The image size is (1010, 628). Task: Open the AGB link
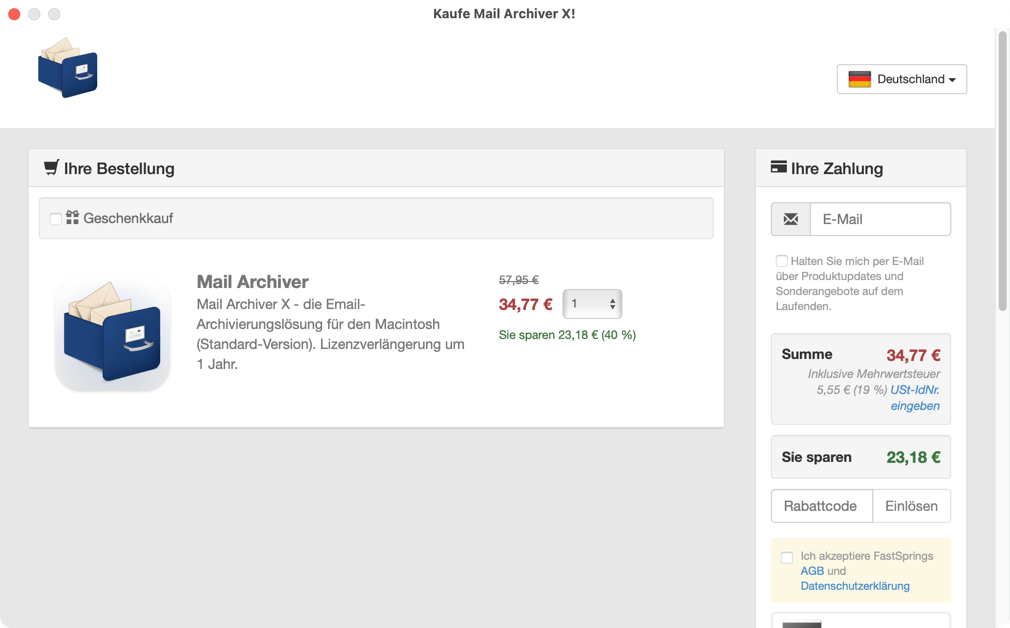(812, 571)
